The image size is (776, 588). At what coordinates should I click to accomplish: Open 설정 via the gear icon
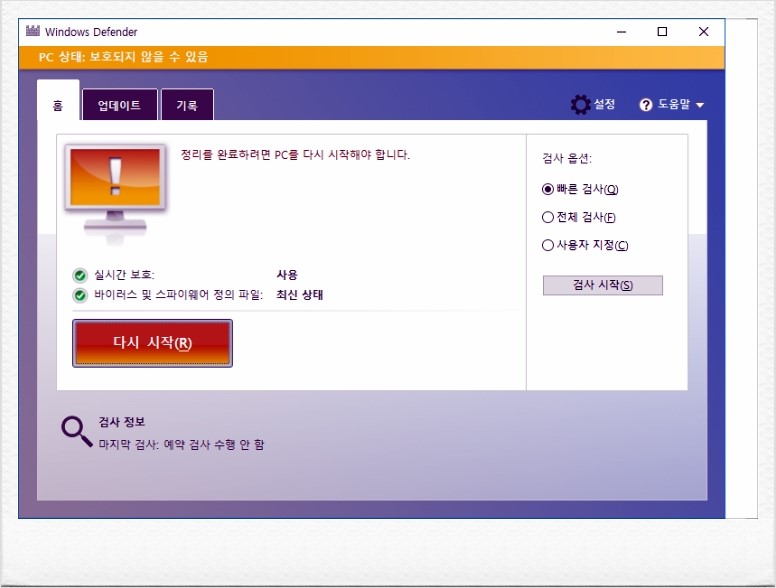coord(581,105)
